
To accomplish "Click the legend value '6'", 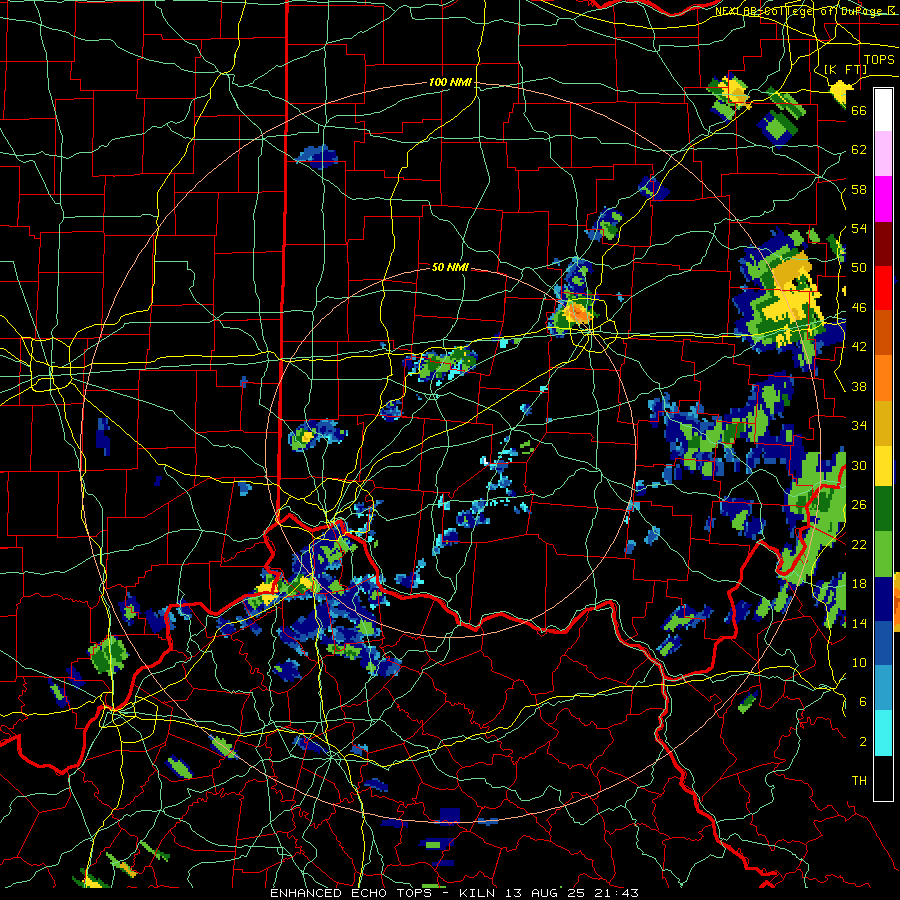I will point(863,702).
